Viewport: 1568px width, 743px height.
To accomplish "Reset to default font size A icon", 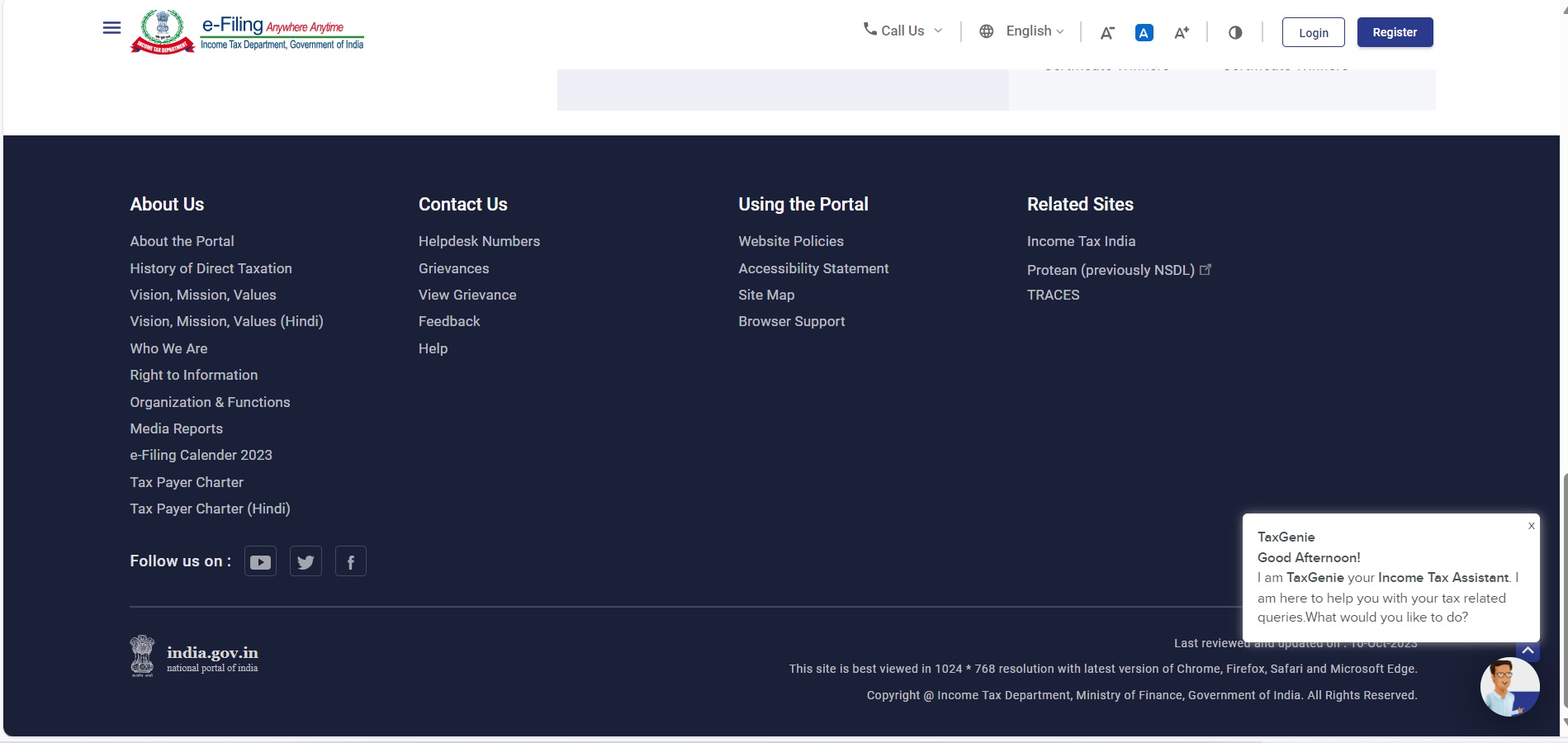I will [x=1144, y=32].
